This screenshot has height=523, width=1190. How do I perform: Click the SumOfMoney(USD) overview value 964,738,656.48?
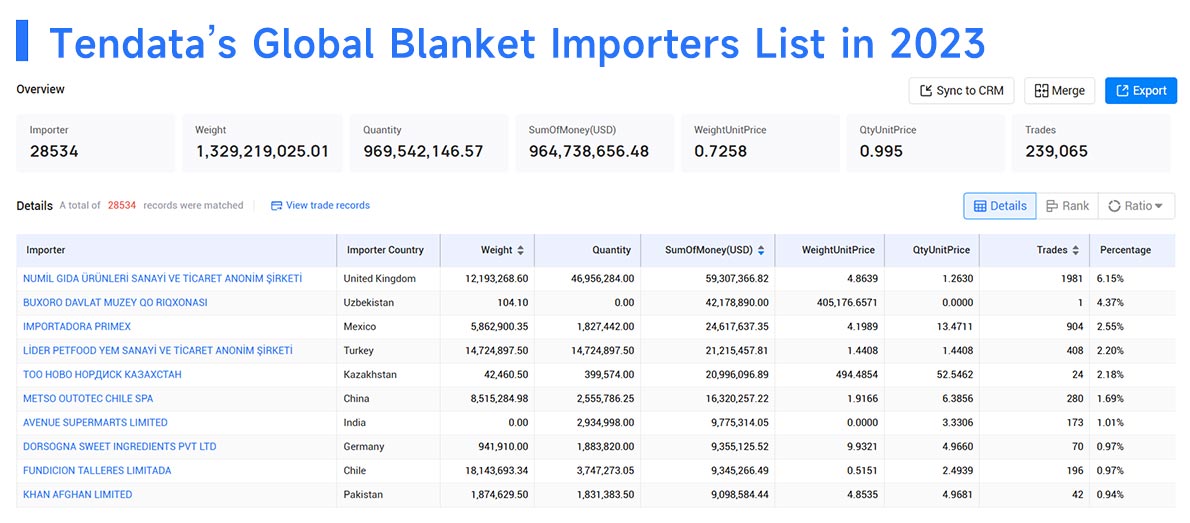click(589, 151)
